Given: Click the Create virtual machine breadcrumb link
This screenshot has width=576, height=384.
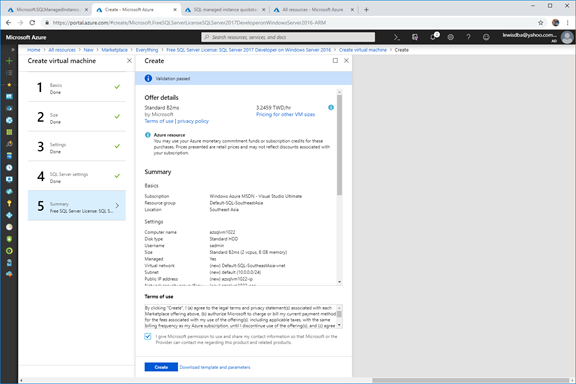Looking at the screenshot, I should 363,50.
